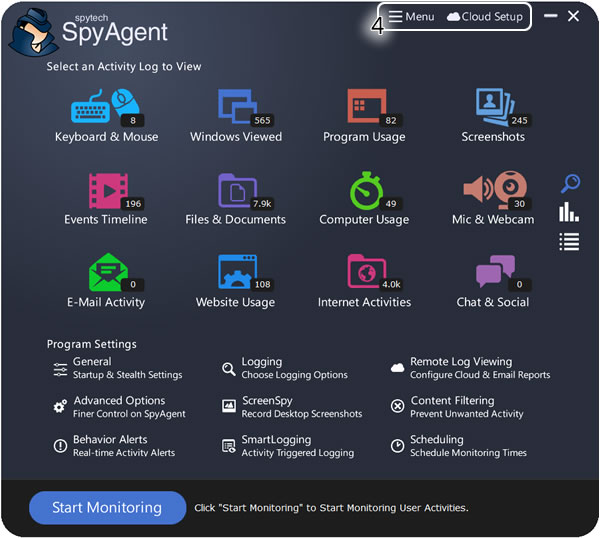The height and width of the screenshot is (538, 600).
Task: Open Scheduling text link
Action: pos(468,446)
